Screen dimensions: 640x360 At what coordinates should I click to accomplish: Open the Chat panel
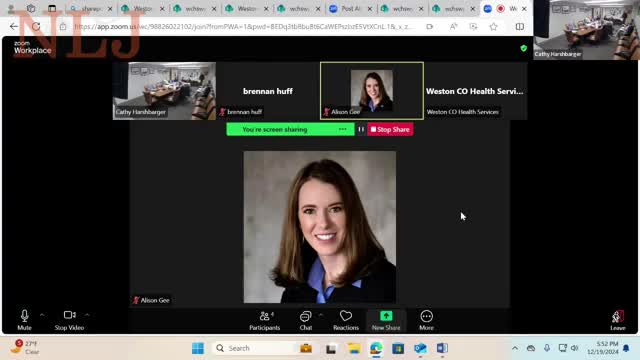pyautogui.click(x=306, y=320)
